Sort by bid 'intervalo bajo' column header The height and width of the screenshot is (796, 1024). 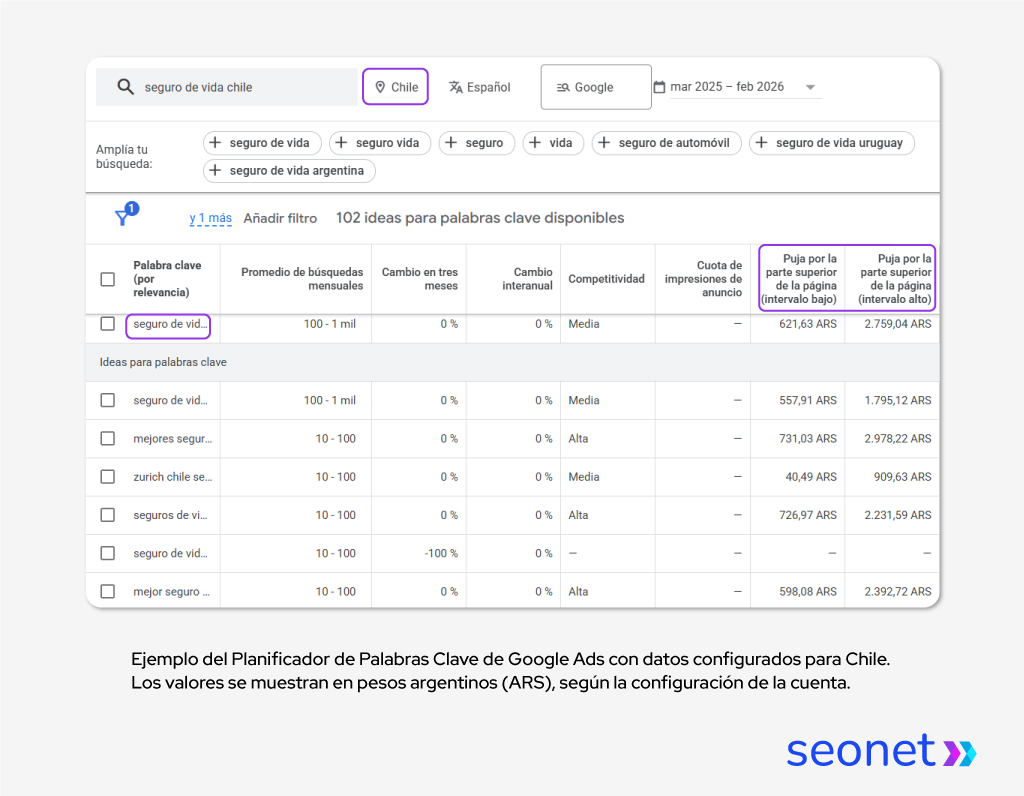coord(801,279)
